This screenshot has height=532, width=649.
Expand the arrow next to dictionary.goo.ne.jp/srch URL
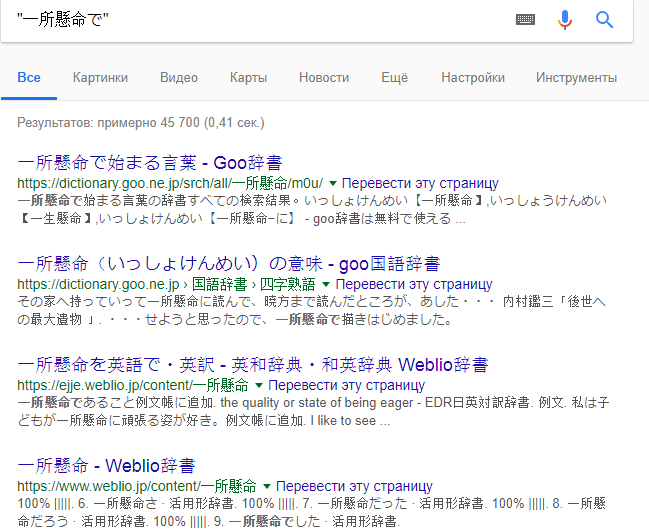[x=332, y=183]
